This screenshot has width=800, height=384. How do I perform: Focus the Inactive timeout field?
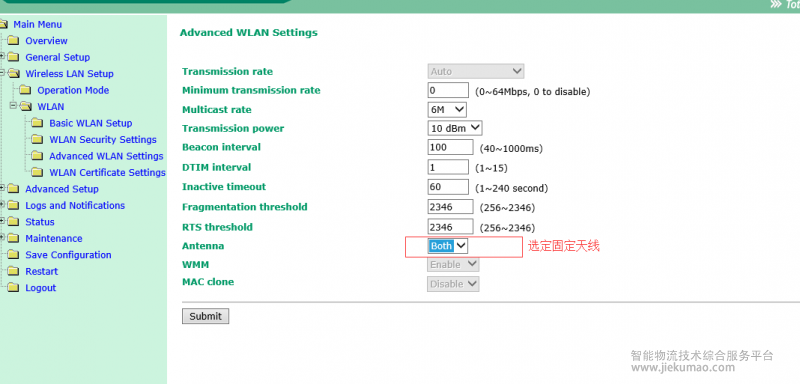(x=448, y=187)
